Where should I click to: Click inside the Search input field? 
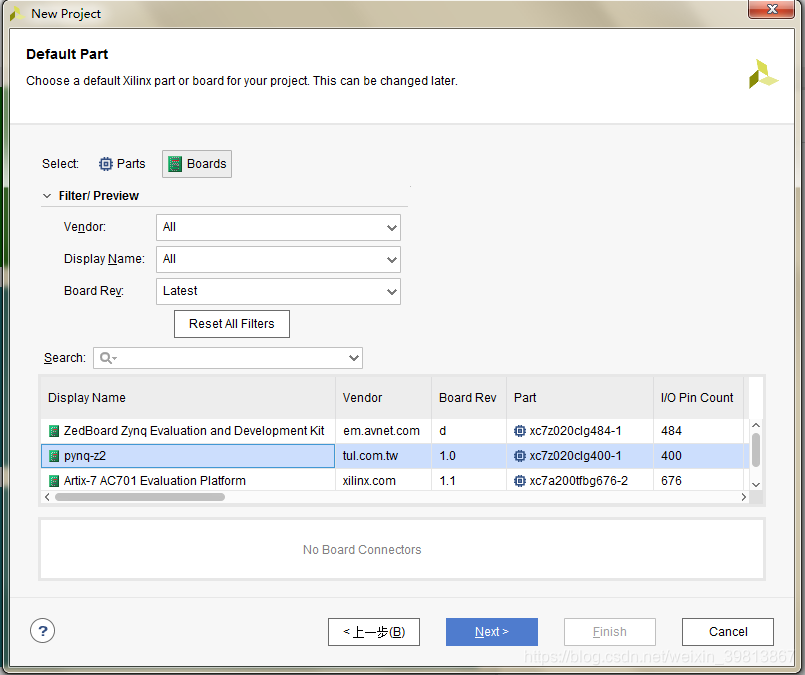coord(228,358)
